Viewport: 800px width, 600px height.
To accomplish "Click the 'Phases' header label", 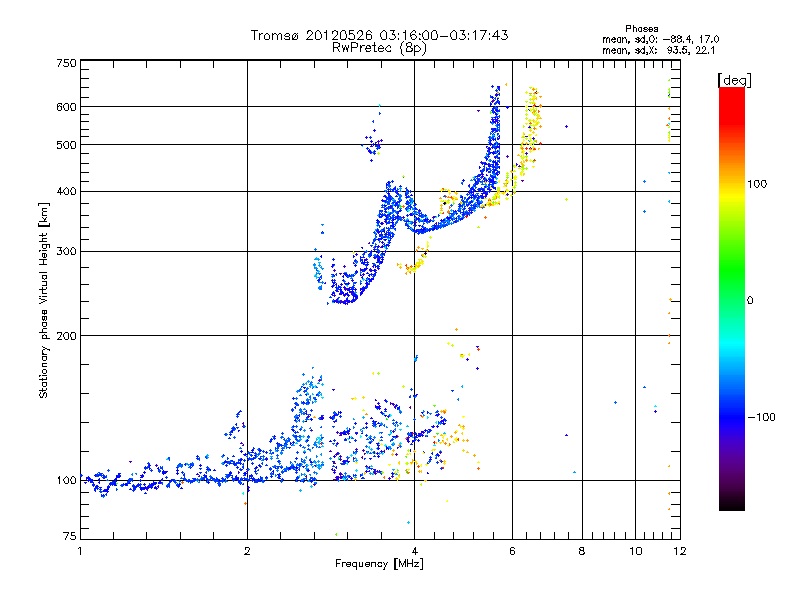I will pos(642,29).
